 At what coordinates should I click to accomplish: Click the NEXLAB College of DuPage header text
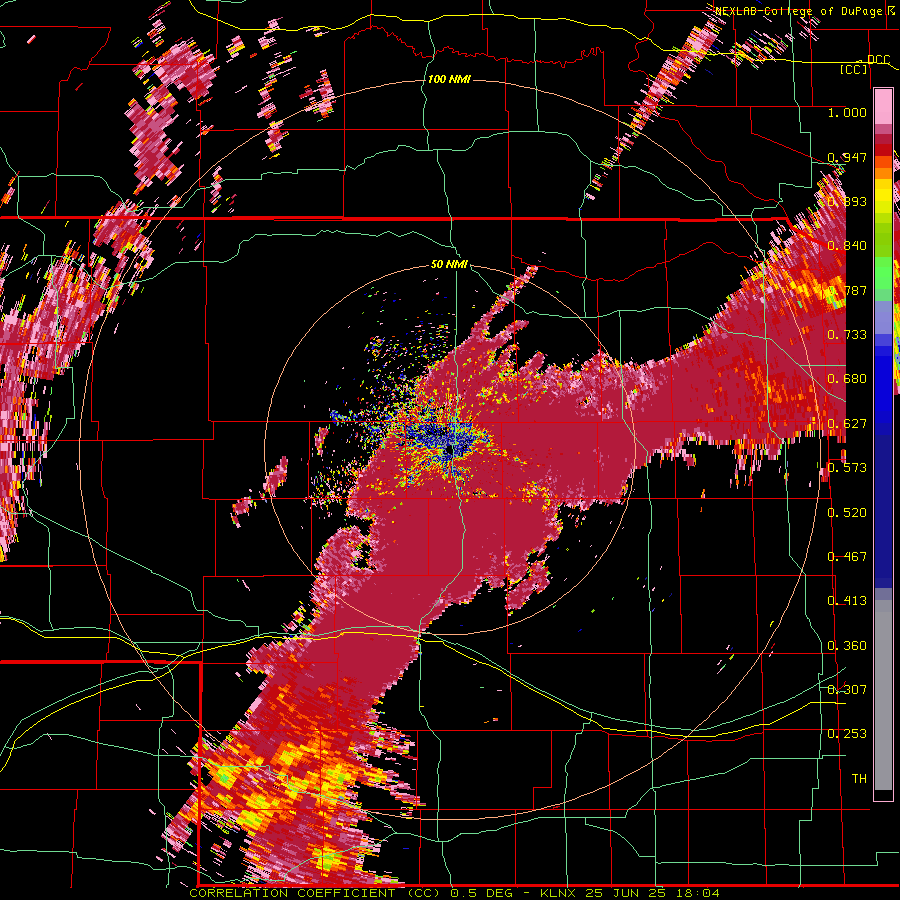[x=804, y=11]
